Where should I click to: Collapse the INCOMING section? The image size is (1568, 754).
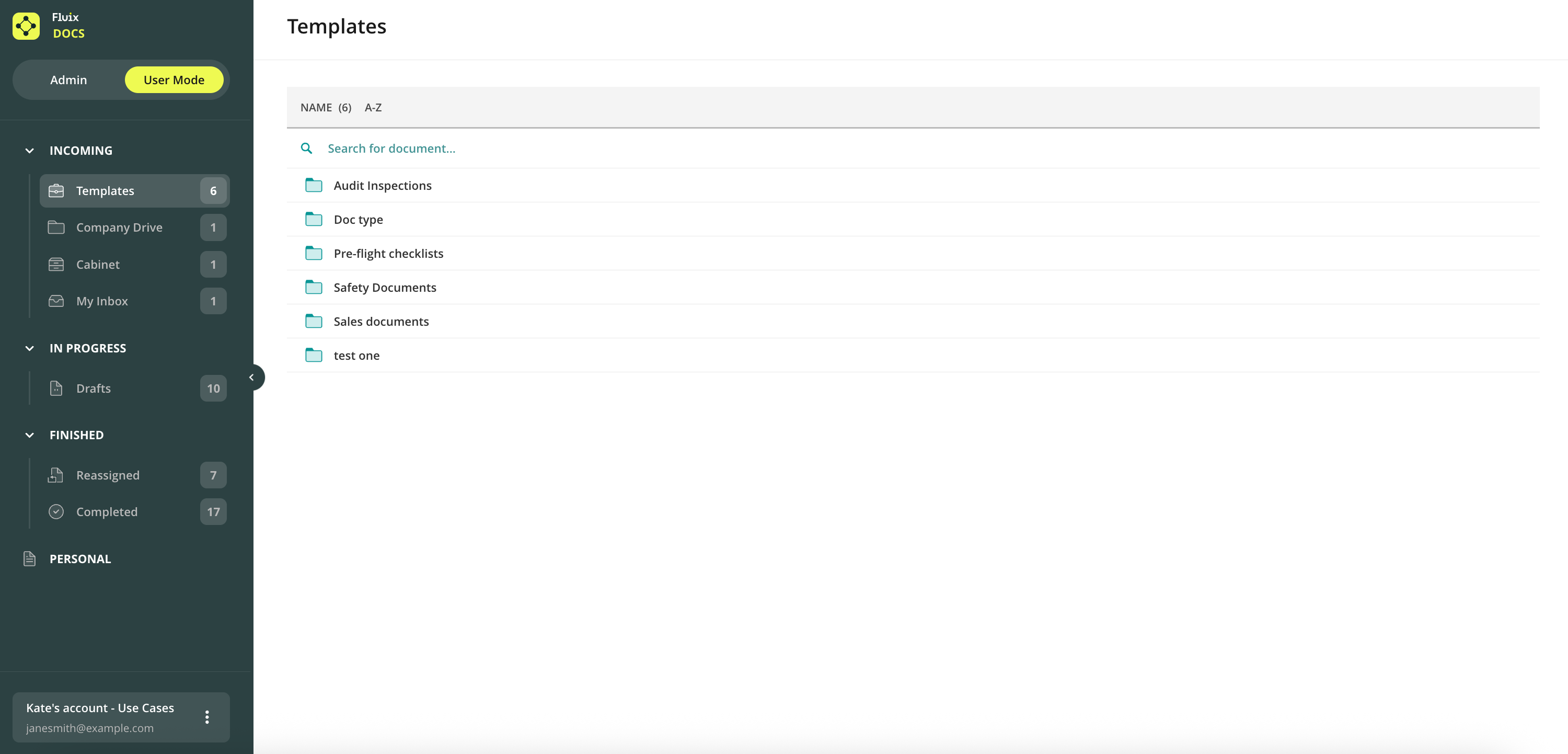coord(29,151)
